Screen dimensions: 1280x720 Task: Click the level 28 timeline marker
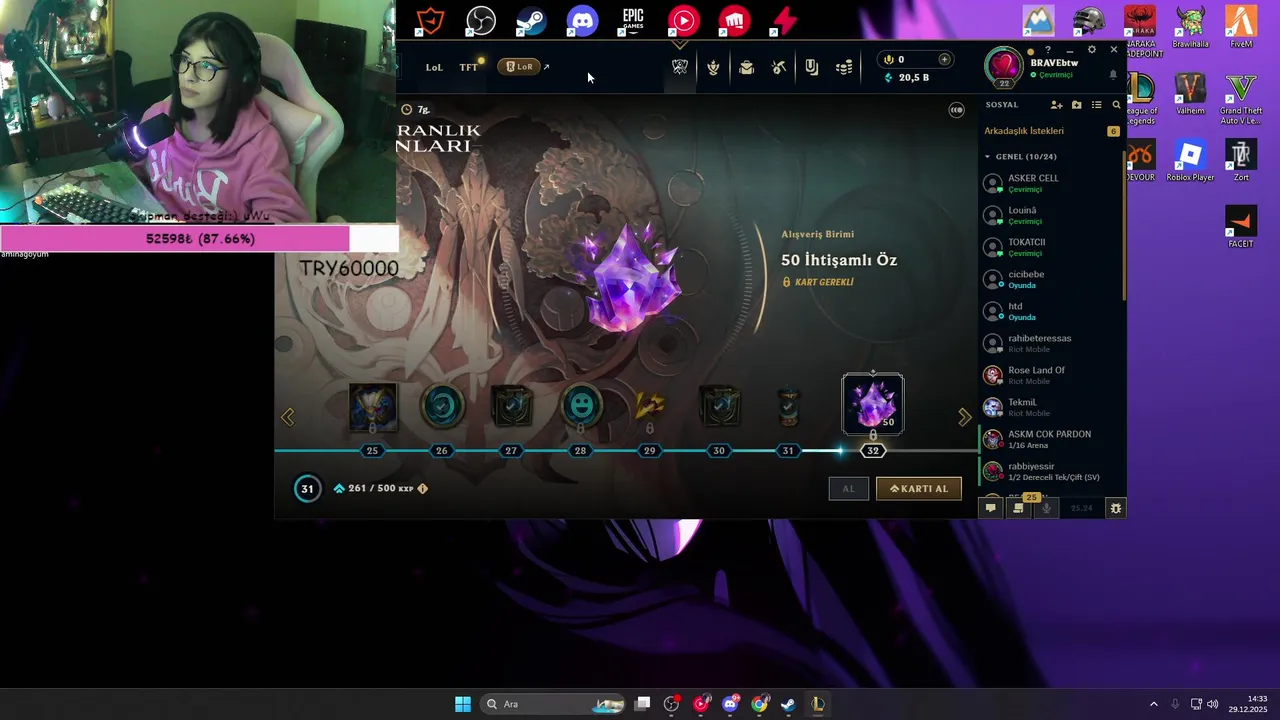click(580, 451)
